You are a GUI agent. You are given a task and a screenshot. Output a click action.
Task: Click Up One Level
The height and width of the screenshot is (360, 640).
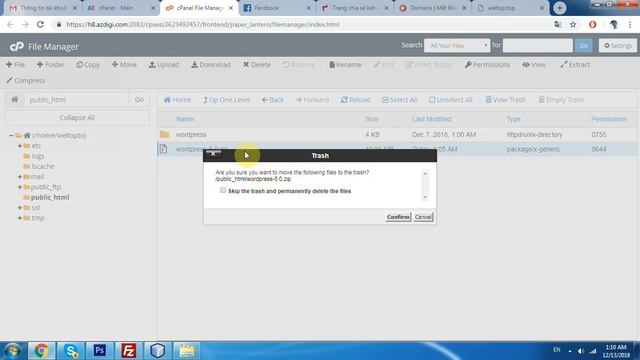226,100
